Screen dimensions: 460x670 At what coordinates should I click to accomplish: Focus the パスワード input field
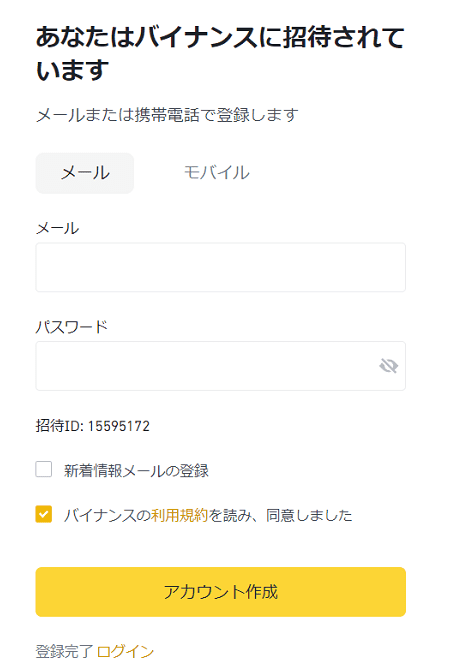click(220, 366)
